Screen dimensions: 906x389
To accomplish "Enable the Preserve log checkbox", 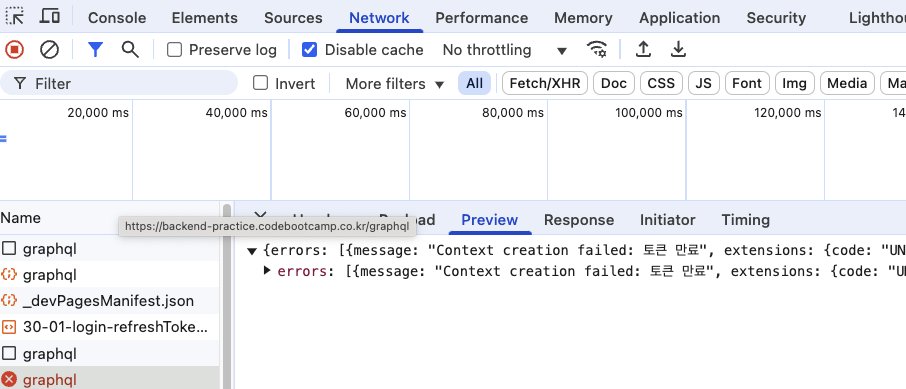I will pyautogui.click(x=174, y=50).
